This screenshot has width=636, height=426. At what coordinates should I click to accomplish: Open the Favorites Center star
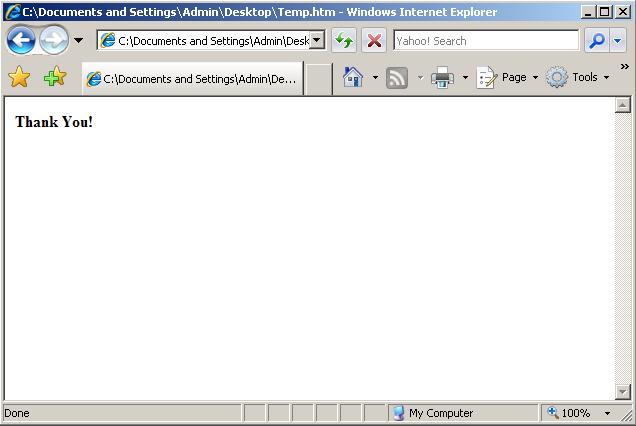tap(19, 78)
